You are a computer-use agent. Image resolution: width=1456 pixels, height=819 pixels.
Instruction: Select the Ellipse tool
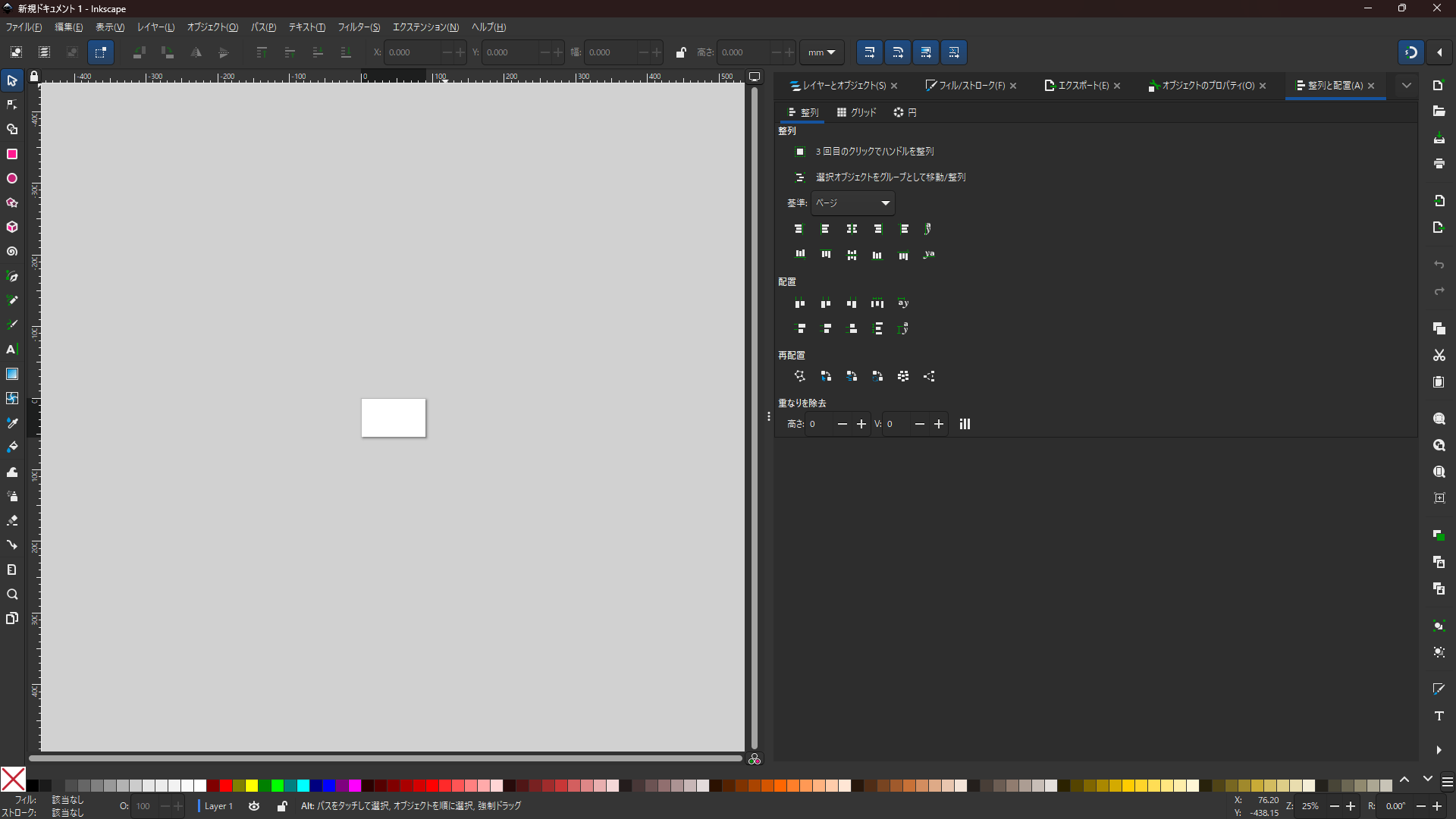[12, 178]
